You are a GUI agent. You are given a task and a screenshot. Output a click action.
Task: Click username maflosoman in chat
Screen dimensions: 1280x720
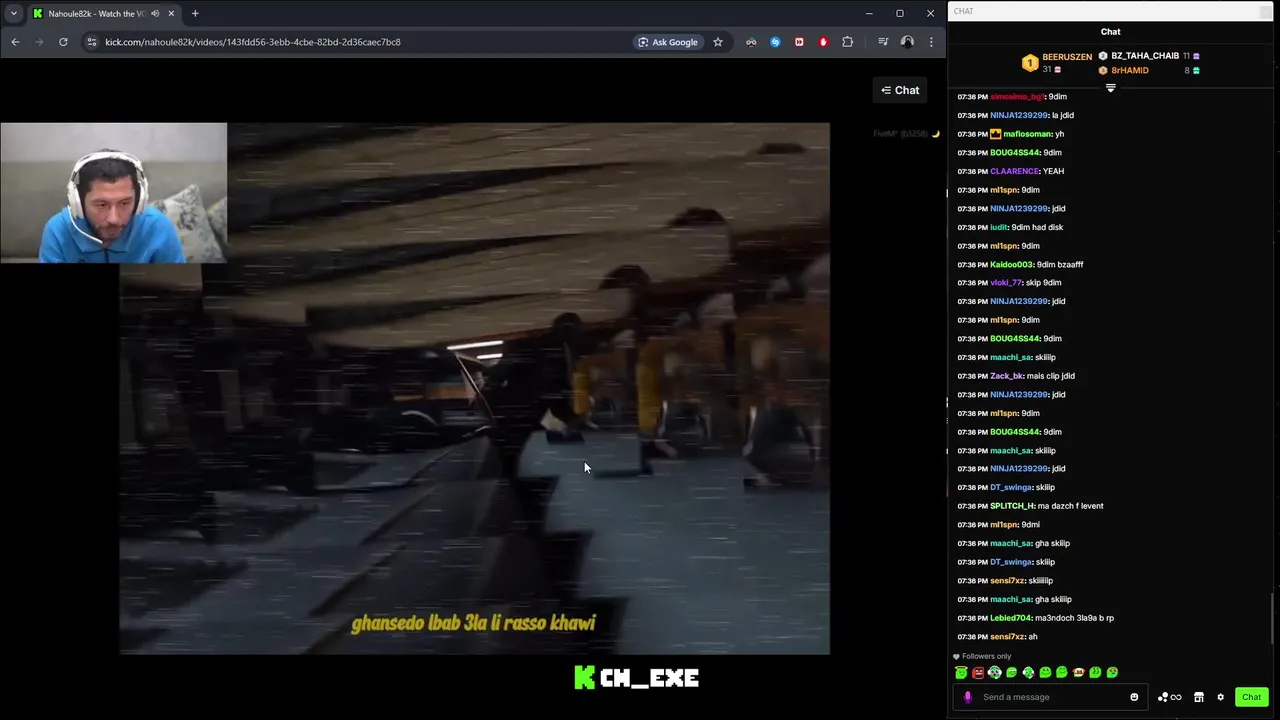tap(1027, 134)
